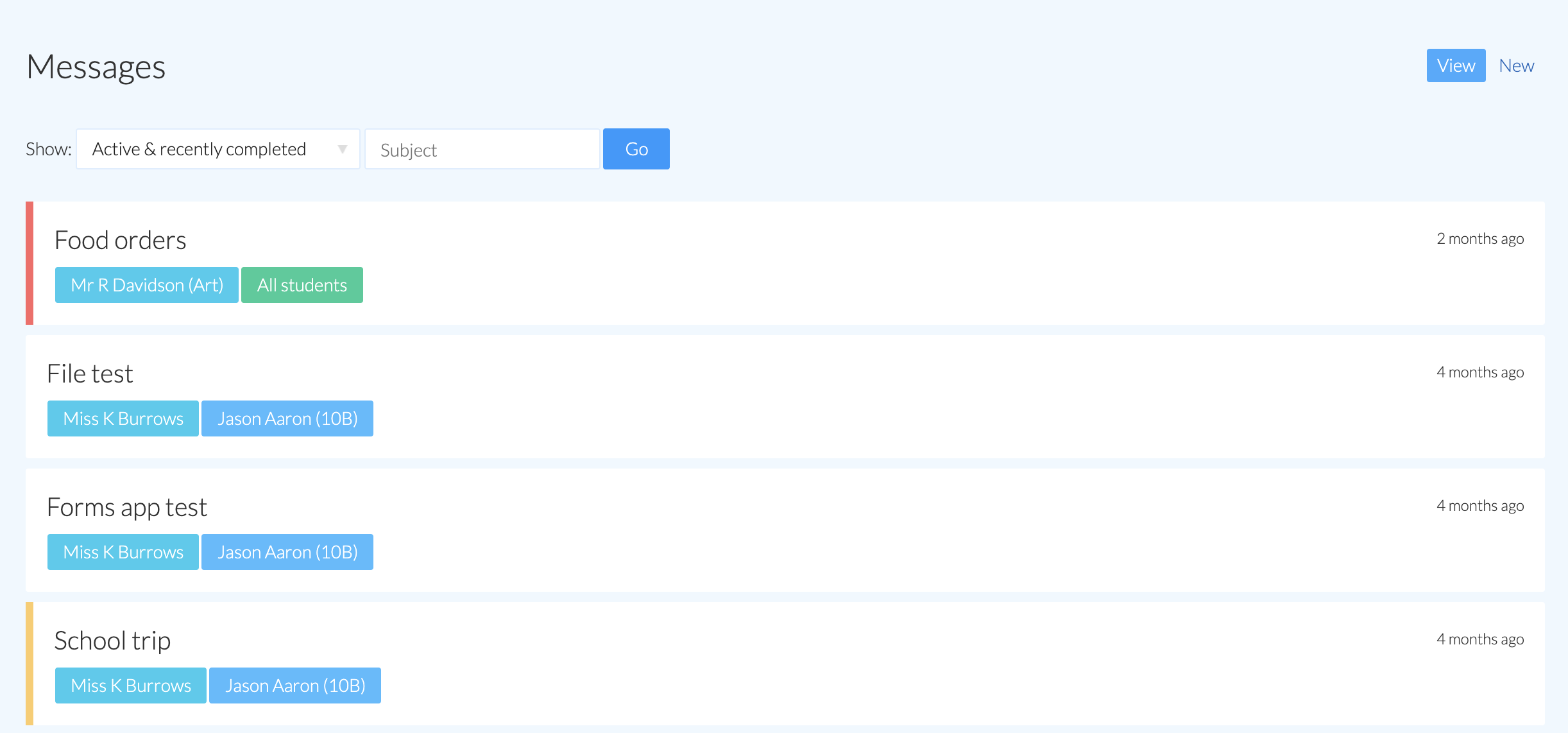Open the Forms app test message
1568x733 pixels.
(x=127, y=507)
